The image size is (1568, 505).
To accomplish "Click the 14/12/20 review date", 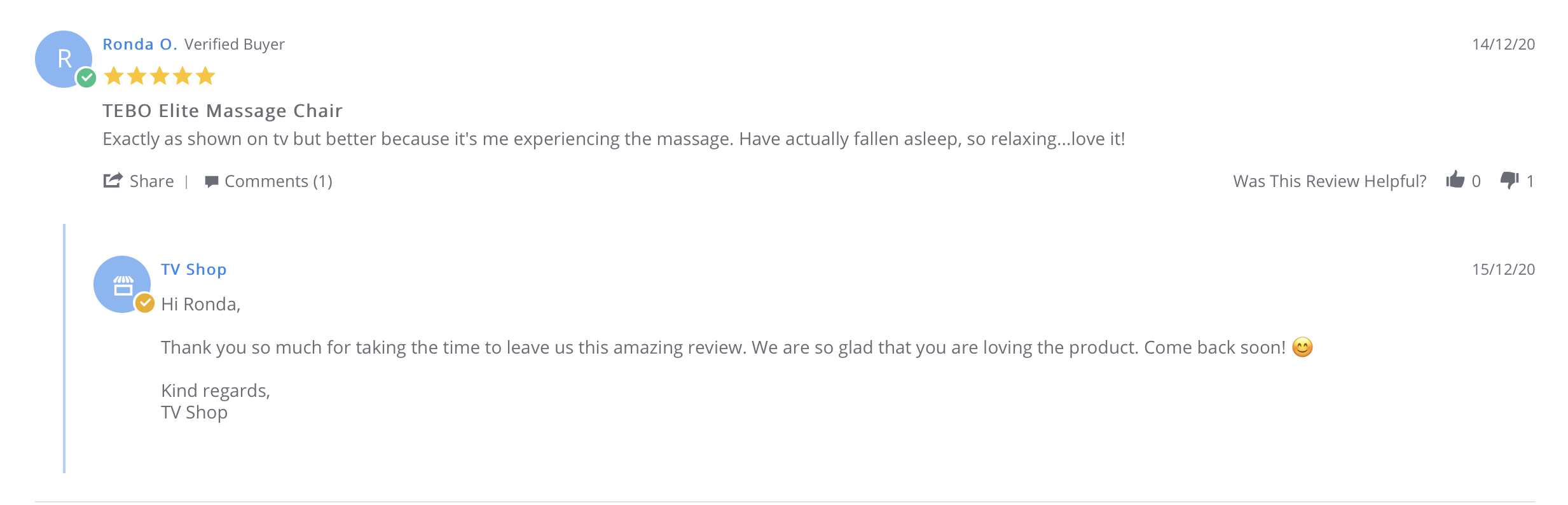I will coord(1503,45).
